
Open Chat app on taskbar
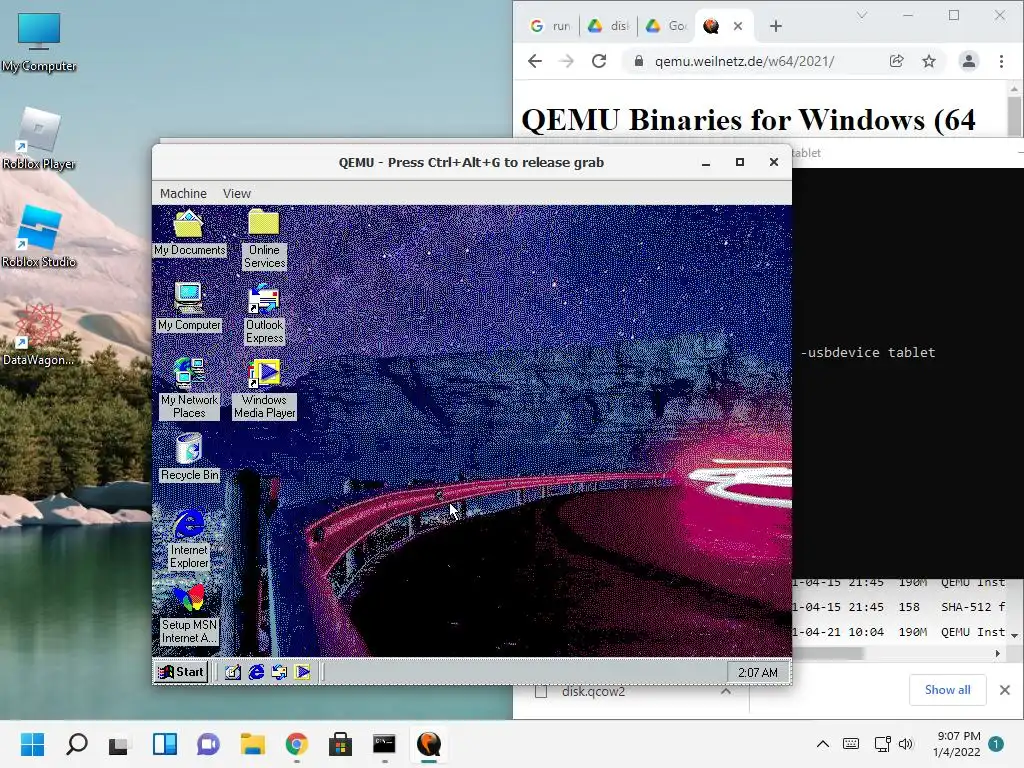point(208,744)
